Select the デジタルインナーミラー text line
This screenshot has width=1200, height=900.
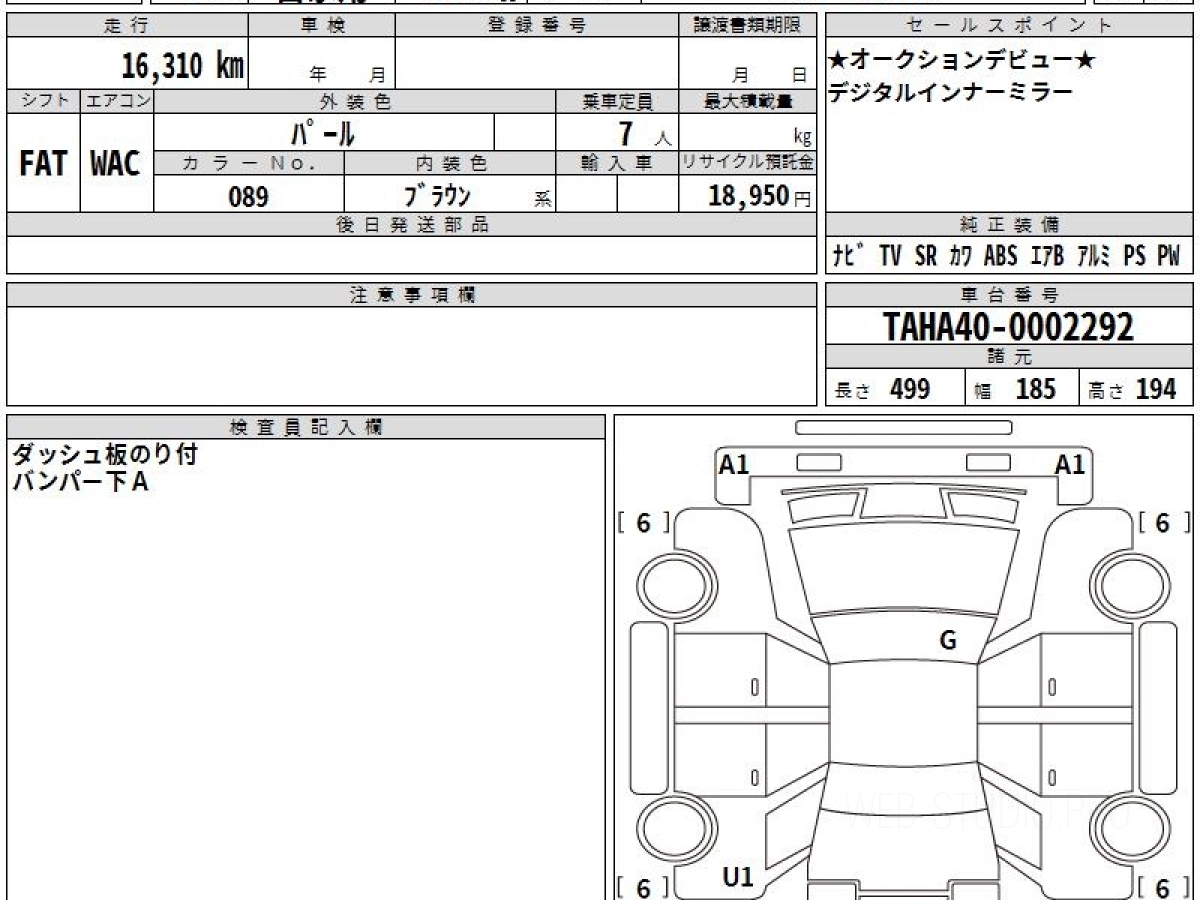coord(950,92)
